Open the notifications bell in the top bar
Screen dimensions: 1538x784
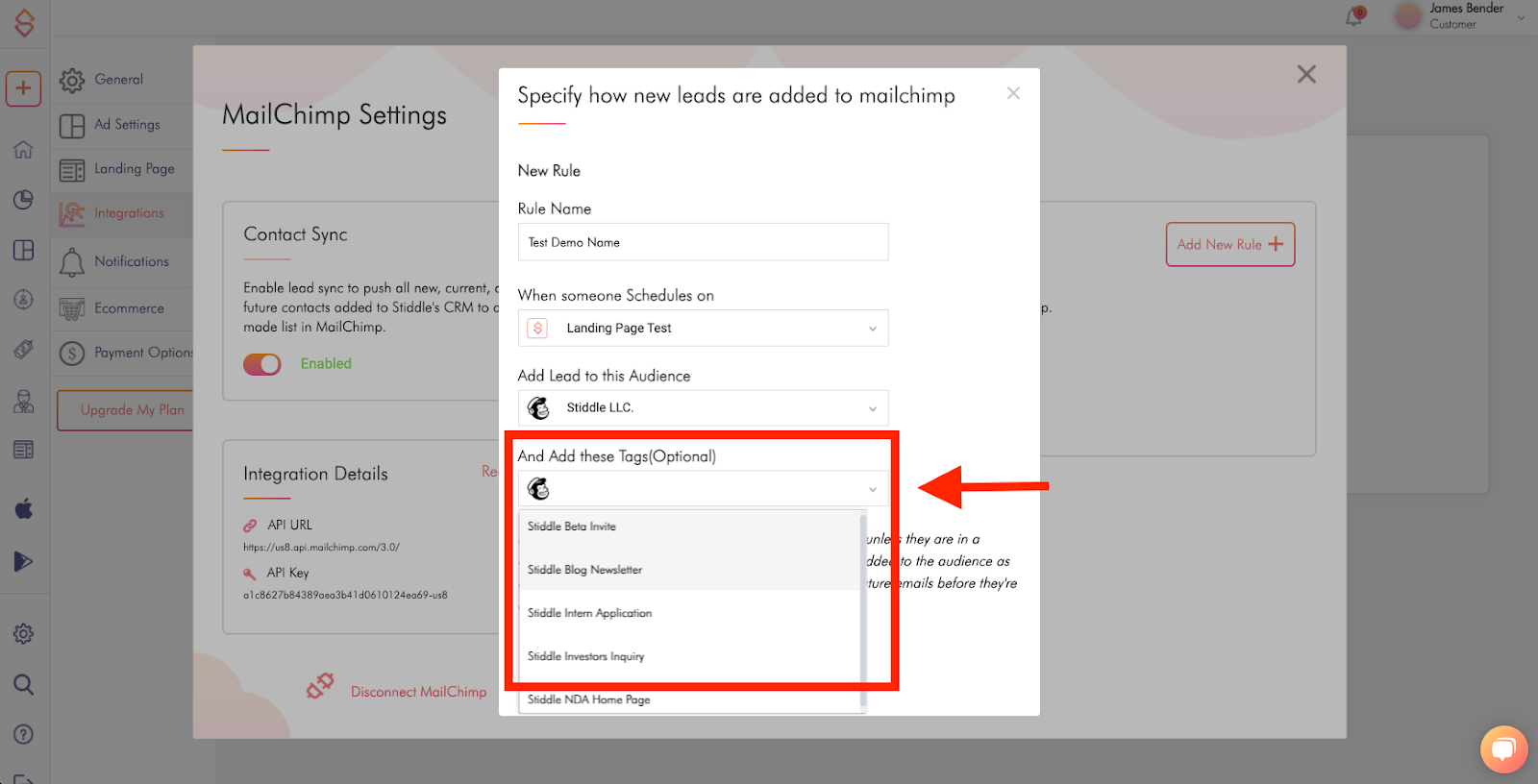click(1354, 16)
